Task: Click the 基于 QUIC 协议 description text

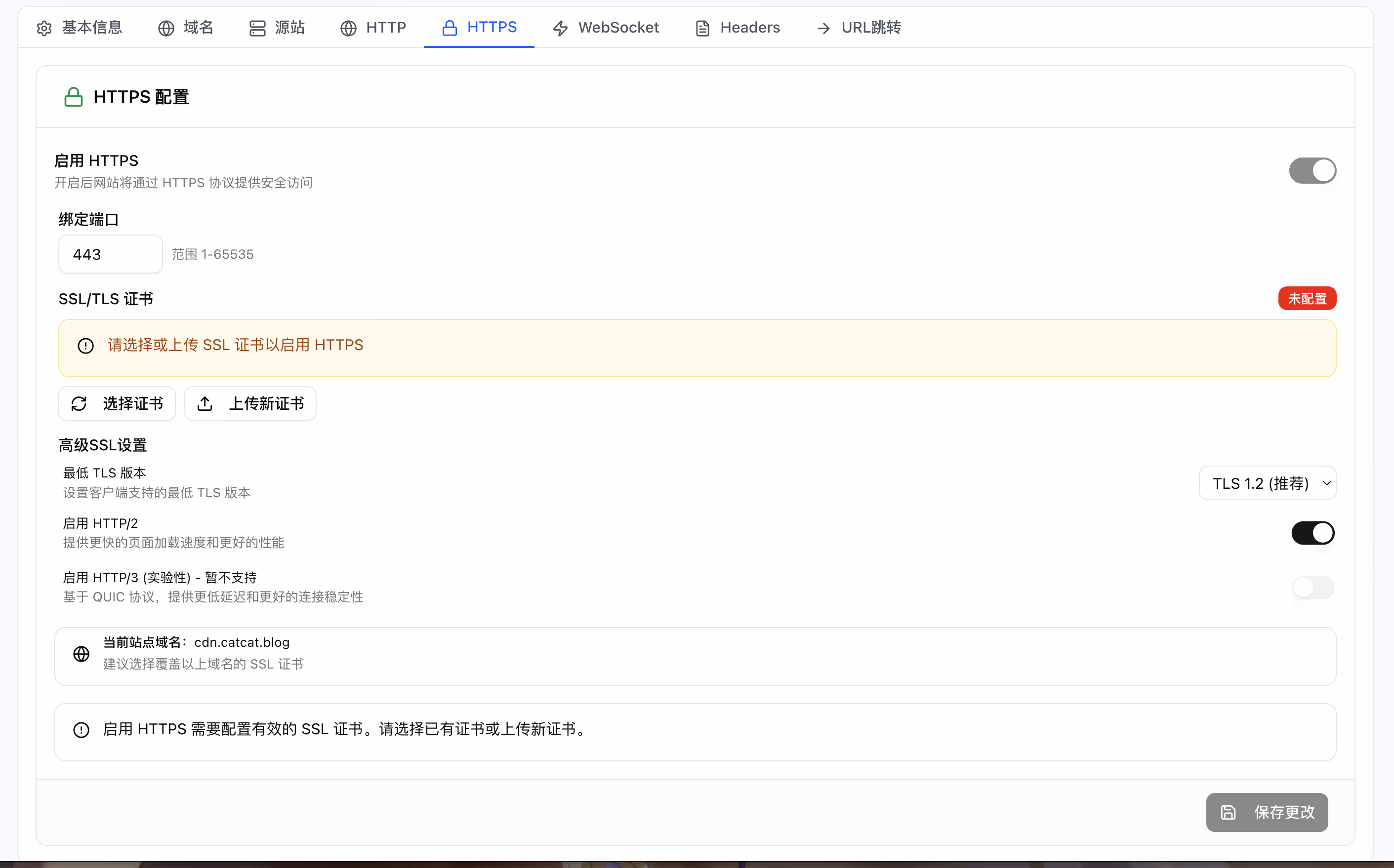Action: 213,597
